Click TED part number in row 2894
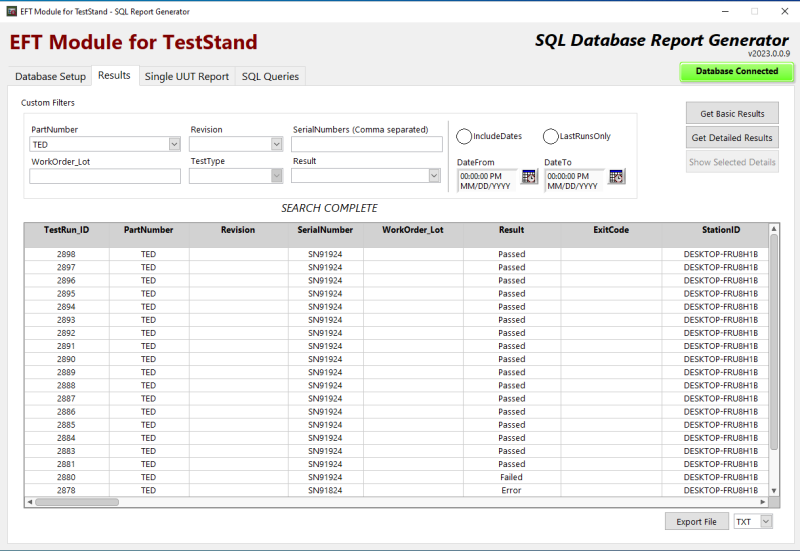Viewport: 800px width, 551px height. click(x=148, y=307)
